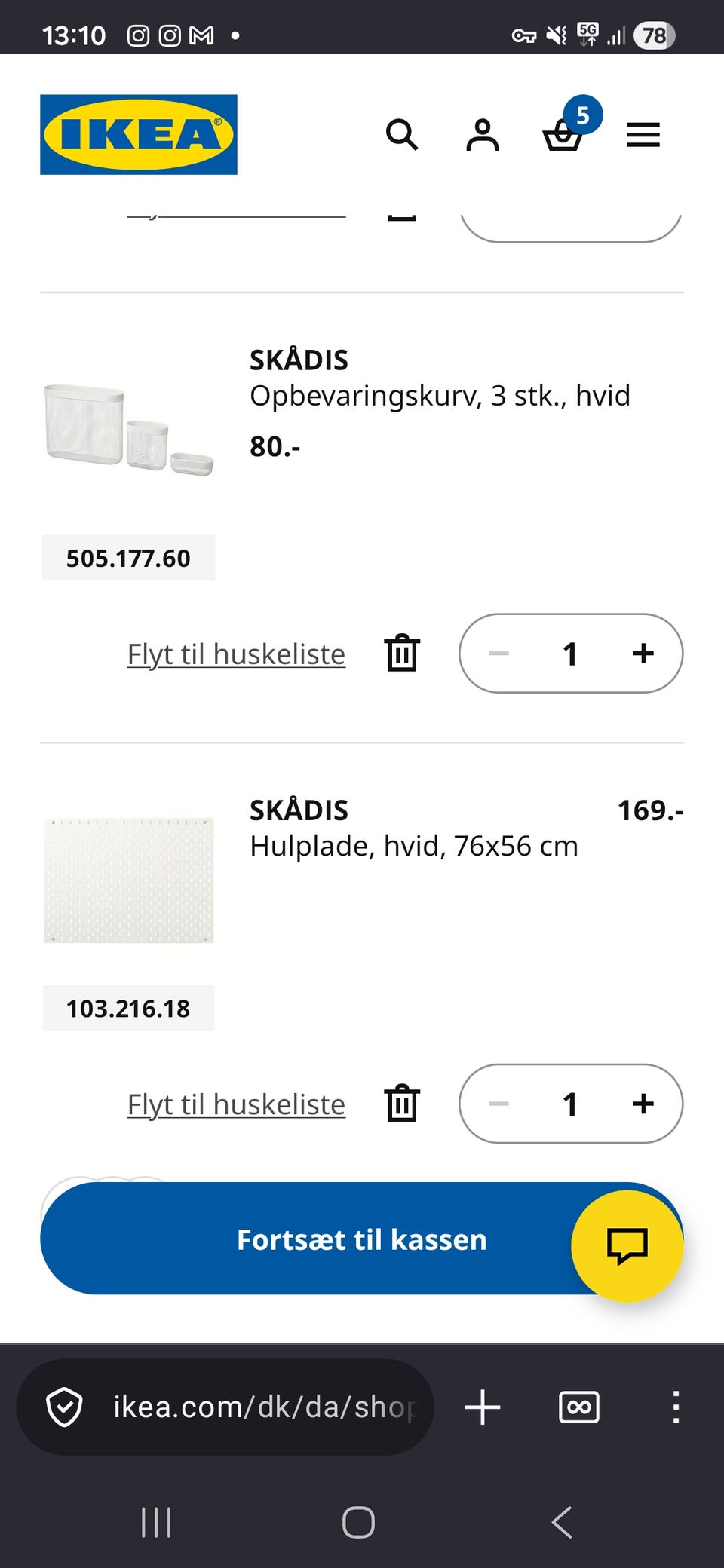Viewport: 724px width, 1568px height.
Task: Delete the SKÅDIS Opbevaringskurv item
Action: (x=402, y=653)
